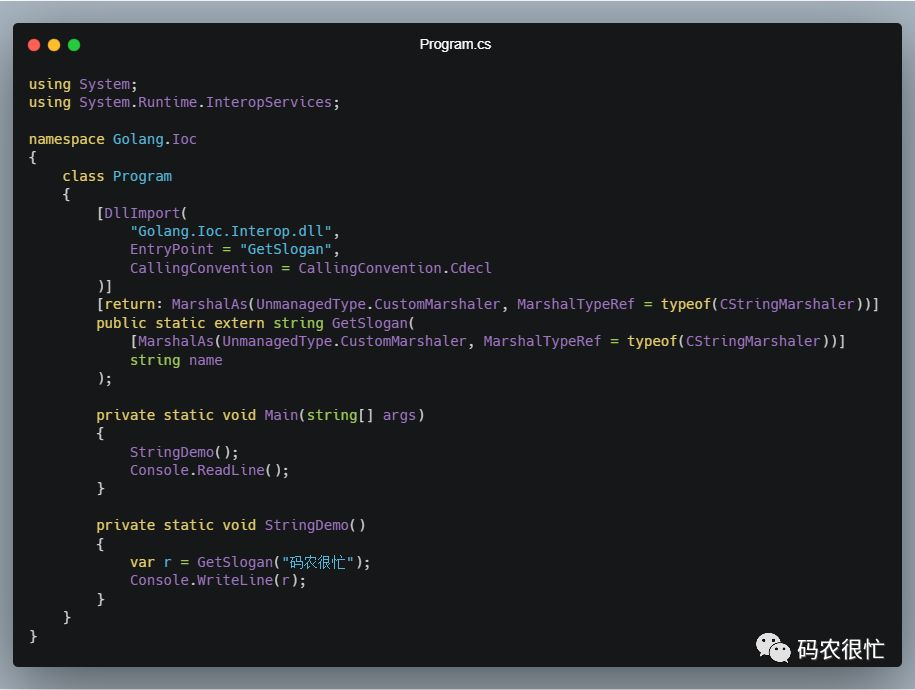
Task: Click the 'using System;' line
Action: pyautogui.click(x=83, y=84)
